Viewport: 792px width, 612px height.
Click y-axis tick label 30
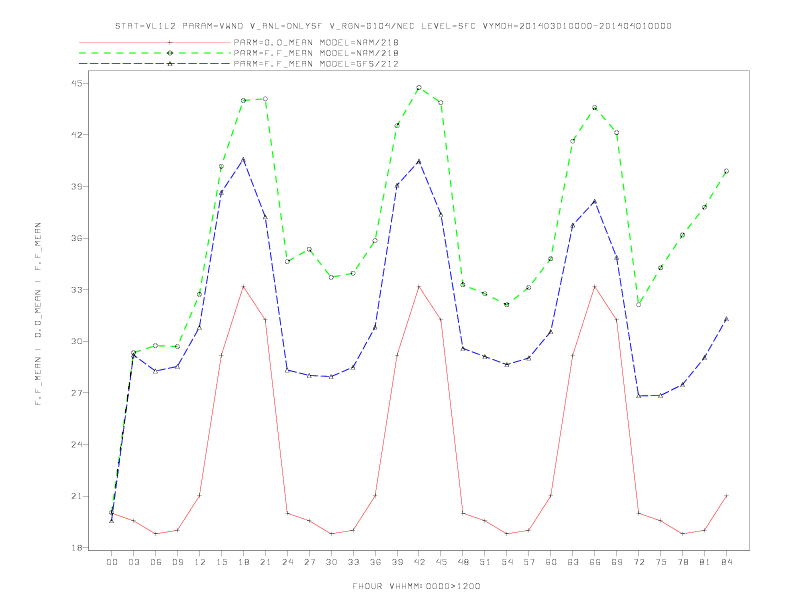point(76,341)
